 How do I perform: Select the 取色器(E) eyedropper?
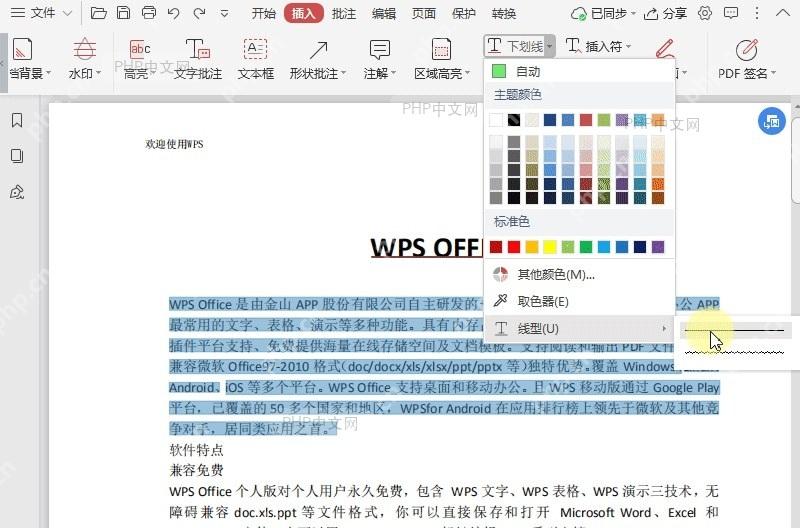point(580,301)
